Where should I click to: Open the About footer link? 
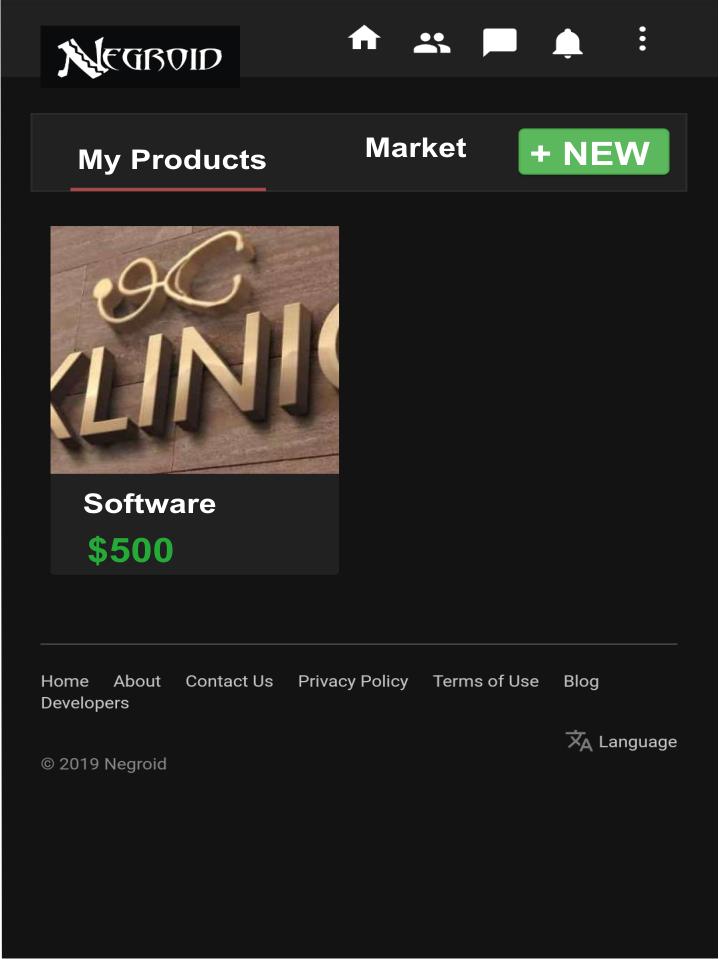[137, 681]
